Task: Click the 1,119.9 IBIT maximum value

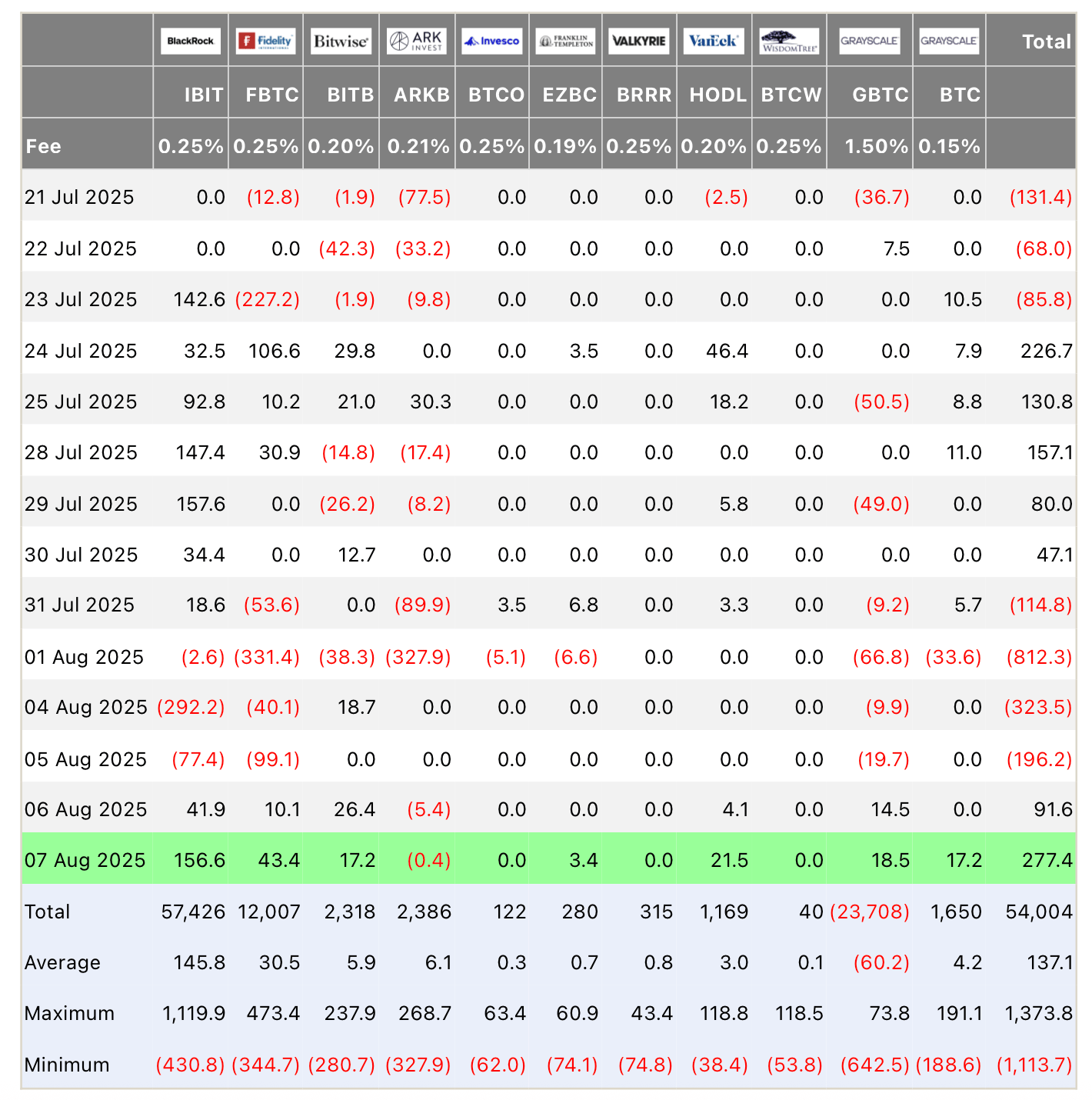Action: pos(194,1013)
